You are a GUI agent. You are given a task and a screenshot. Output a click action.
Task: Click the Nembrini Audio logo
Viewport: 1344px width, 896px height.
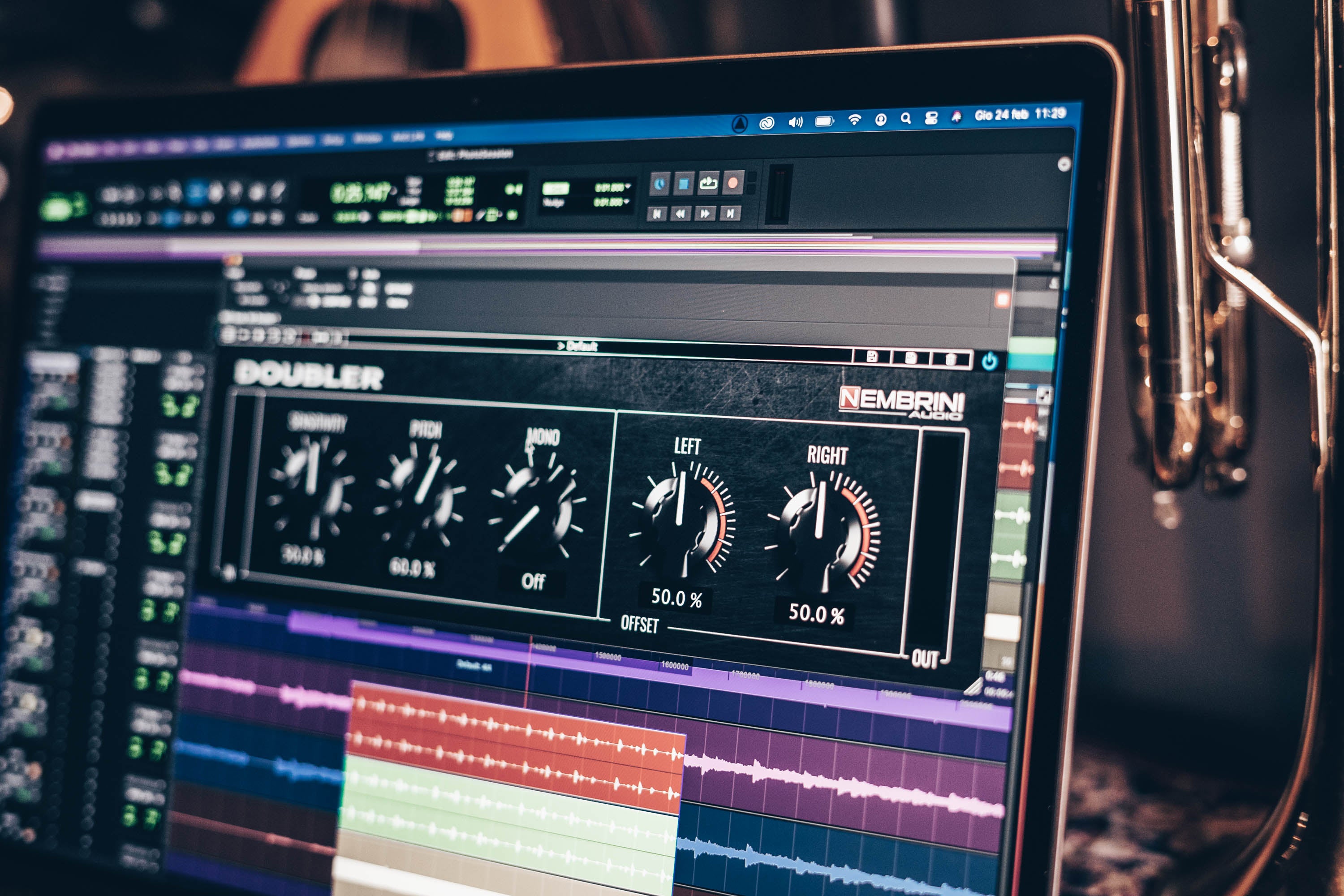pyautogui.click(x=902, y=404)
